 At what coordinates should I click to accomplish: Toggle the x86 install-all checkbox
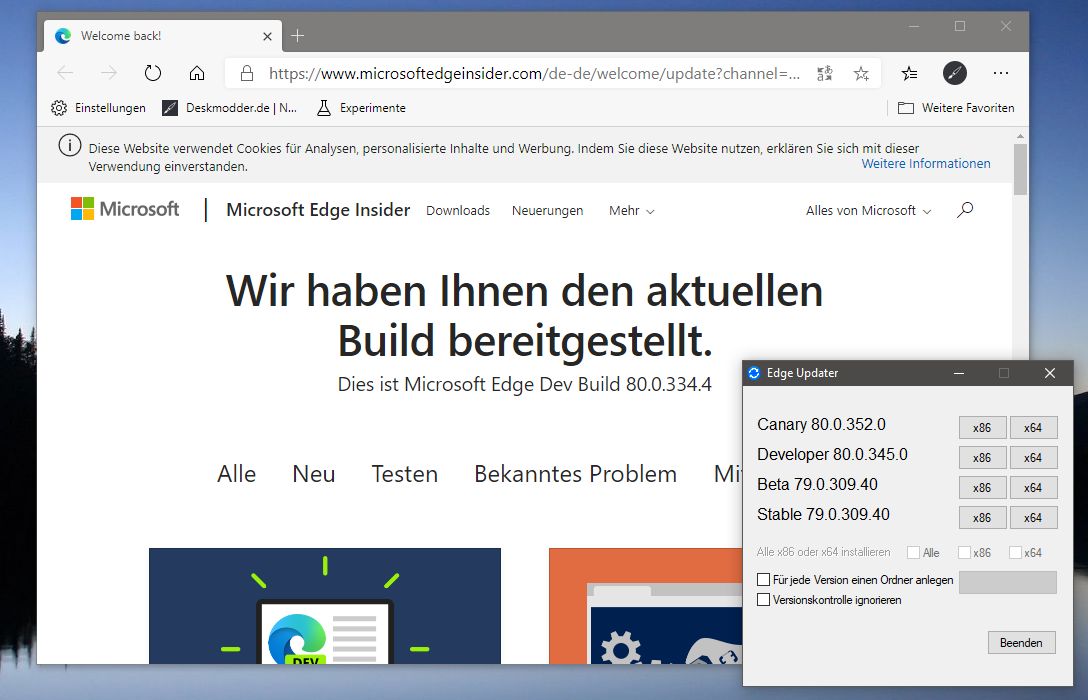964,552
